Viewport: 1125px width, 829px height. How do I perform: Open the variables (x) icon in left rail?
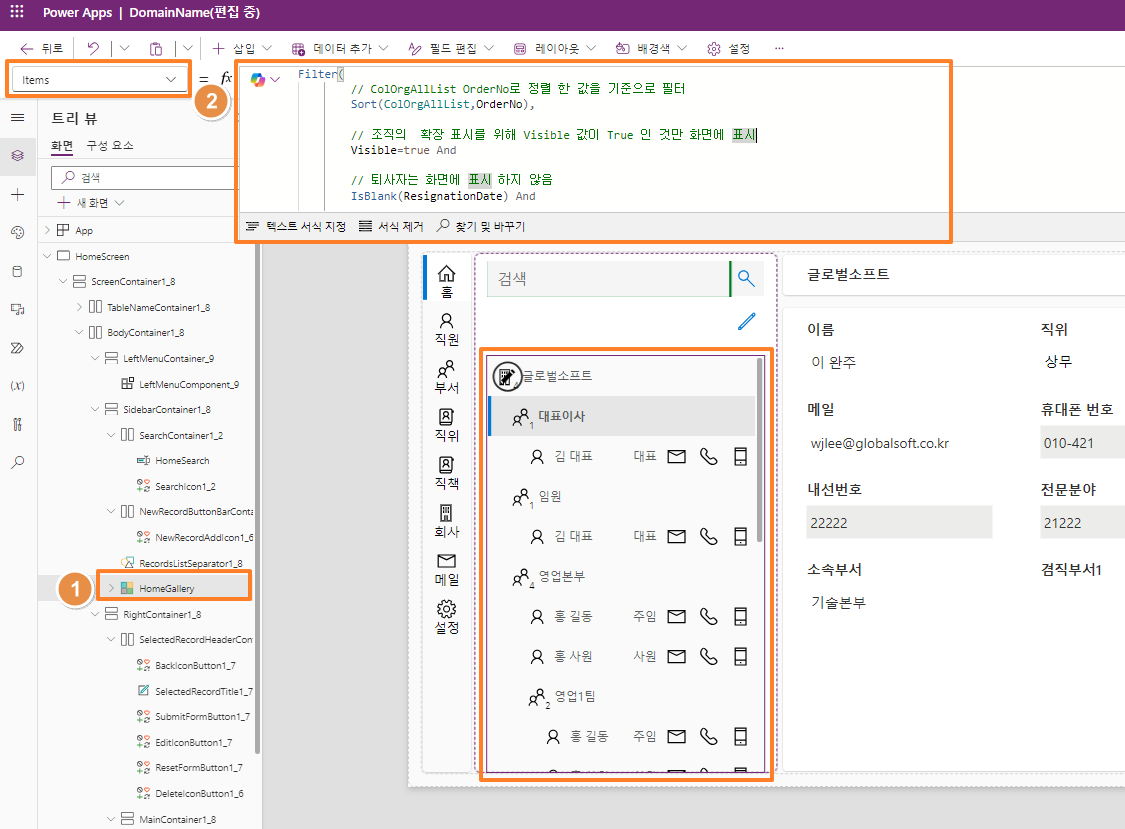pyautogui.click(x=18, y=385)
